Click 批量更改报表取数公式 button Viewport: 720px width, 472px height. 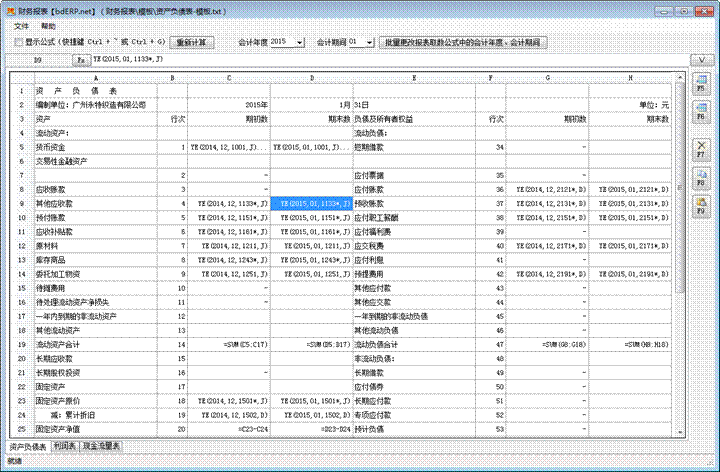coord(463,42)
